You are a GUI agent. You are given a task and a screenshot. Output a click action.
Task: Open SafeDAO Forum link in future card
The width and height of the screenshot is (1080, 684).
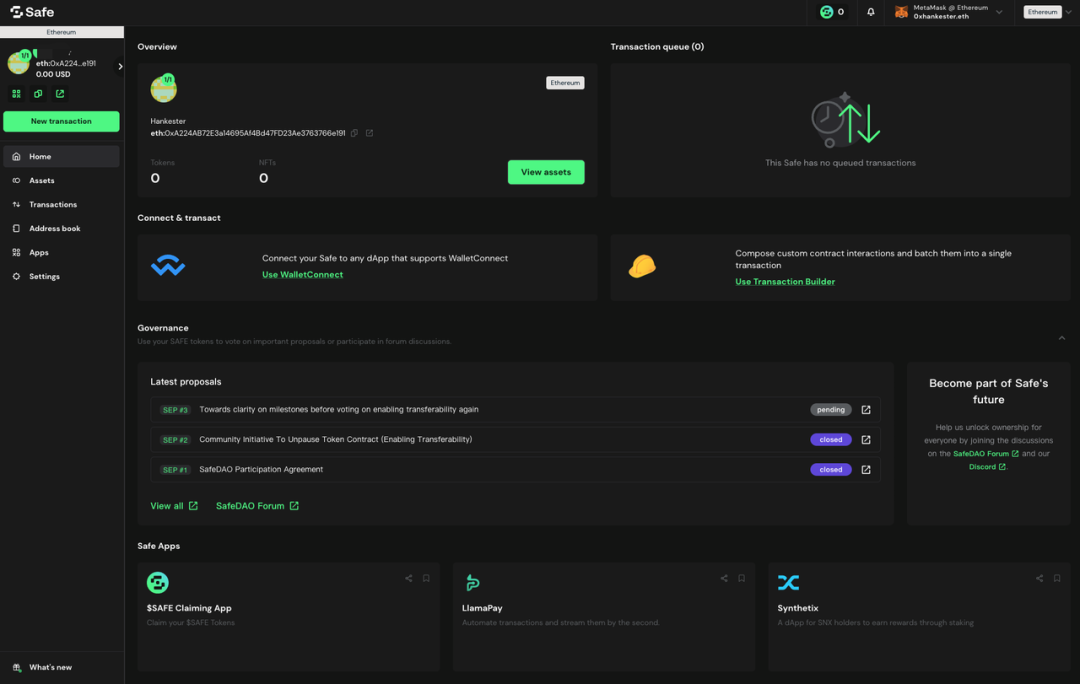tap(986, 453)
